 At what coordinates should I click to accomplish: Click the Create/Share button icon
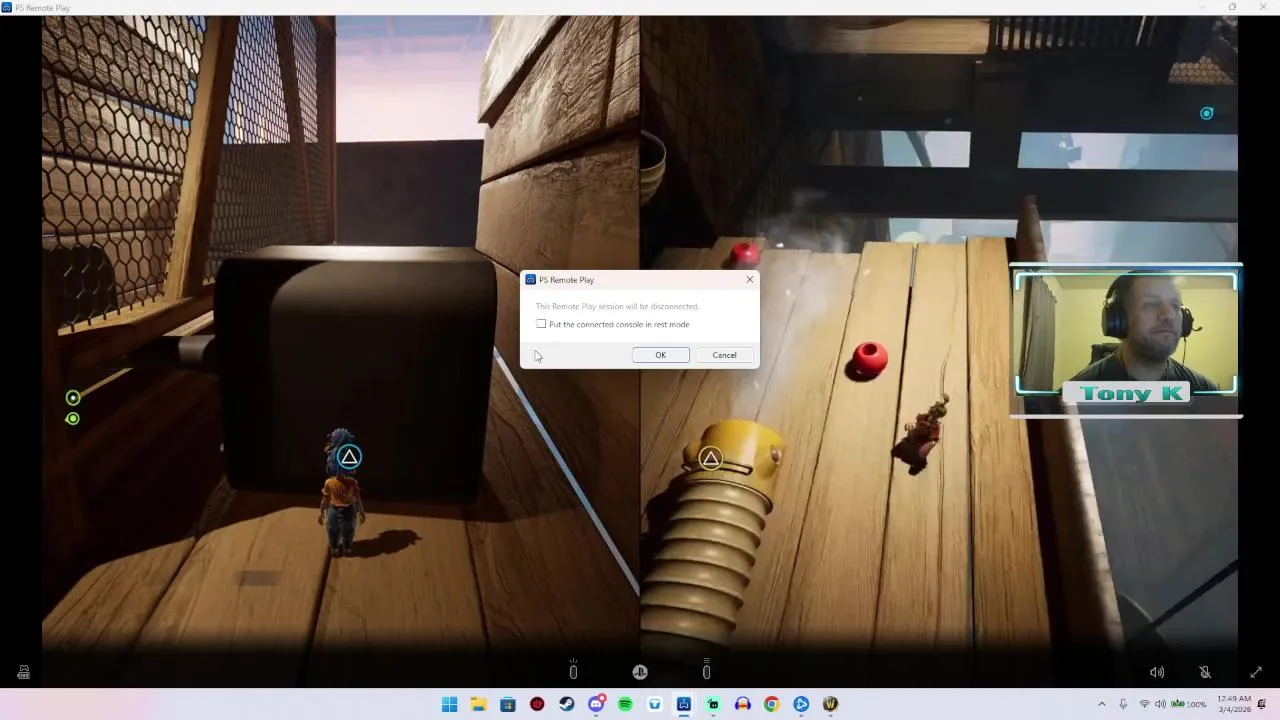pyautogui.click(x=573, y=670)
